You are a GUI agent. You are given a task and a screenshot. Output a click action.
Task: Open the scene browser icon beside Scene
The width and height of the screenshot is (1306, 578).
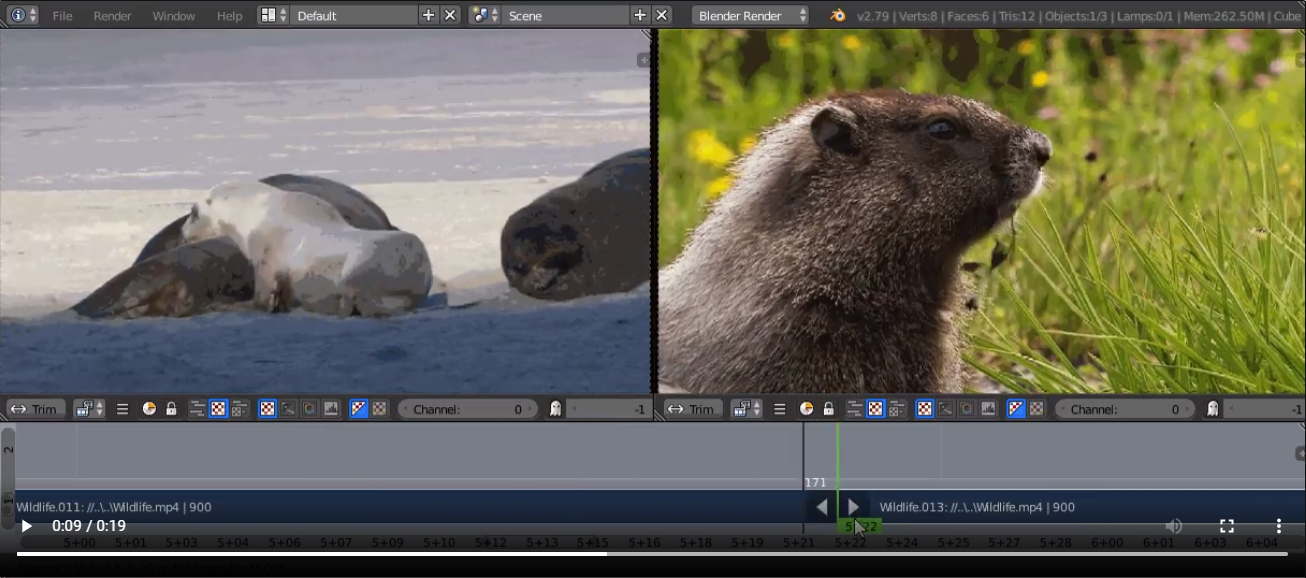click(x=484, y=15)
